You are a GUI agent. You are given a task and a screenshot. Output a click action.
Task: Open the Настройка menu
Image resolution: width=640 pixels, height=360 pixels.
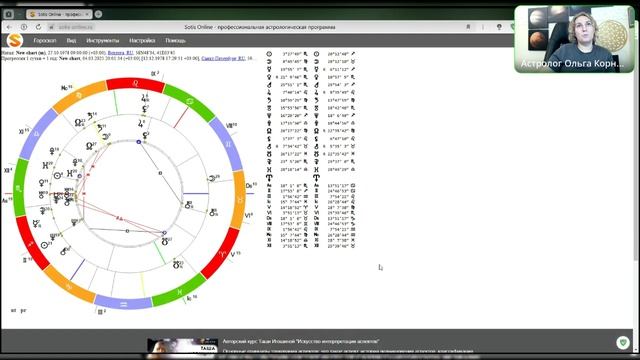tap(142, 40)
